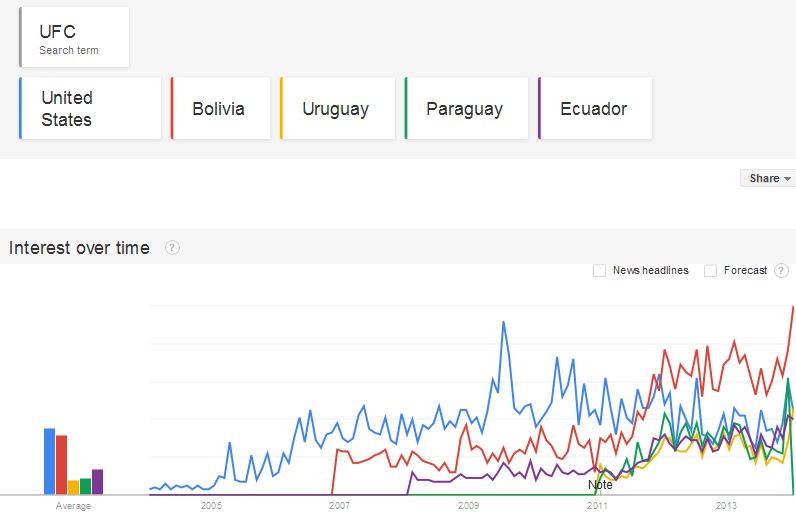Click the red Bolivia average bar
This screenshot has width=796, height=519.
[x=61, y=465]
